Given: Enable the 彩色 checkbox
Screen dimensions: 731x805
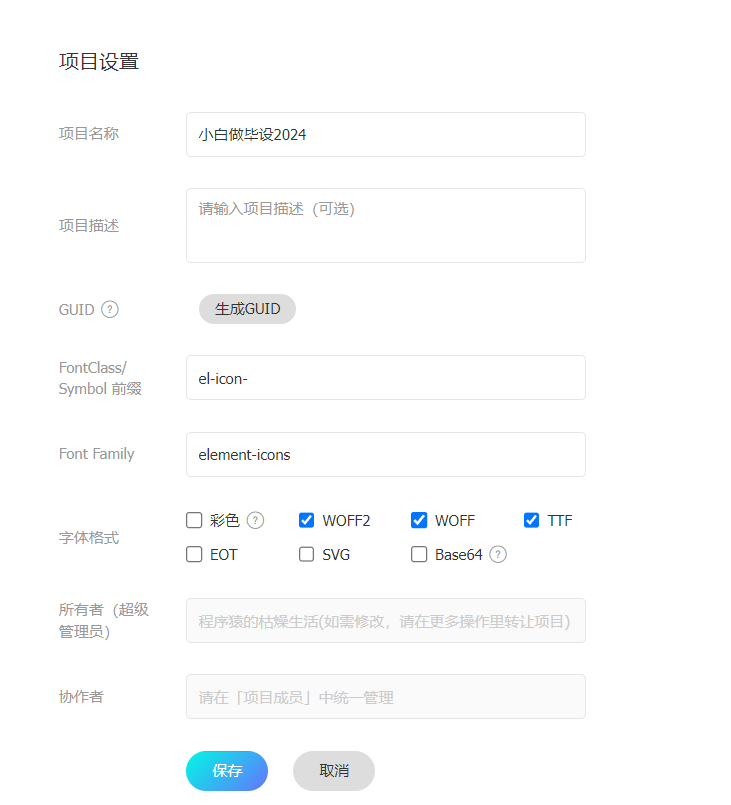Looking at the screenshot, I should pyautogui.click(x=194, y=520).
